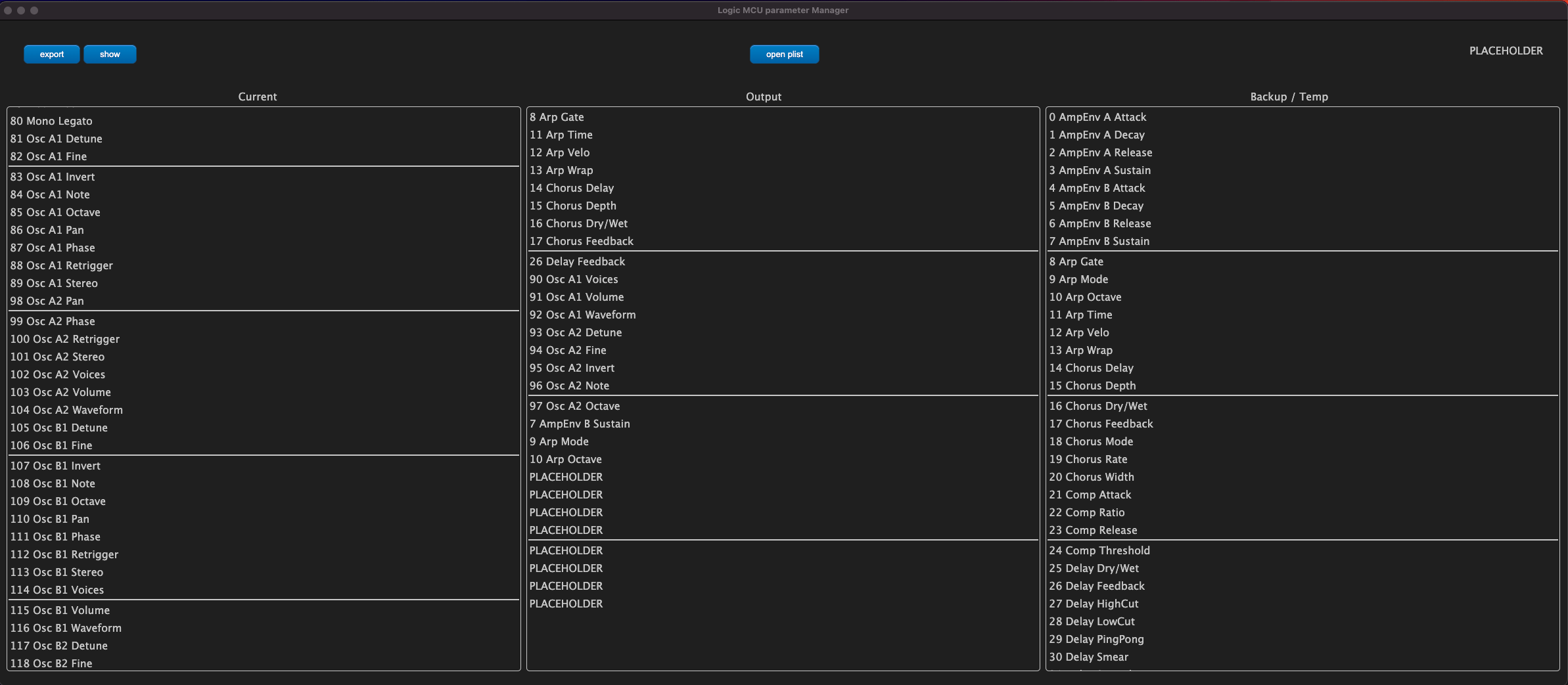1568x685 pixels.
Task: Select '21 Comp Attack' in Backup list
Action: (1303, 495)
